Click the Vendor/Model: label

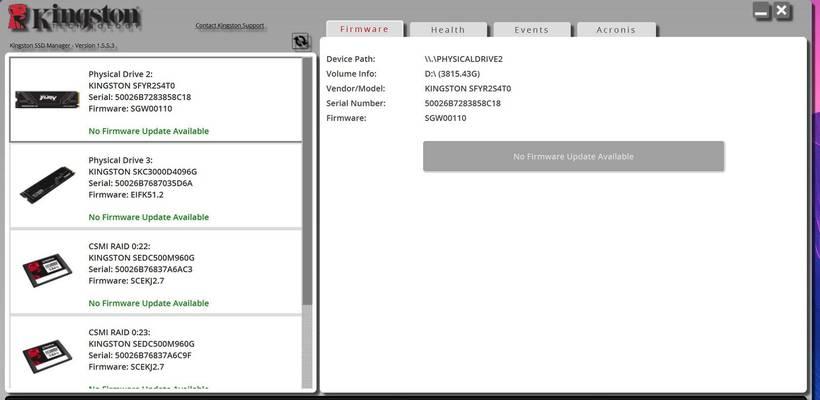tap(356, 88)
